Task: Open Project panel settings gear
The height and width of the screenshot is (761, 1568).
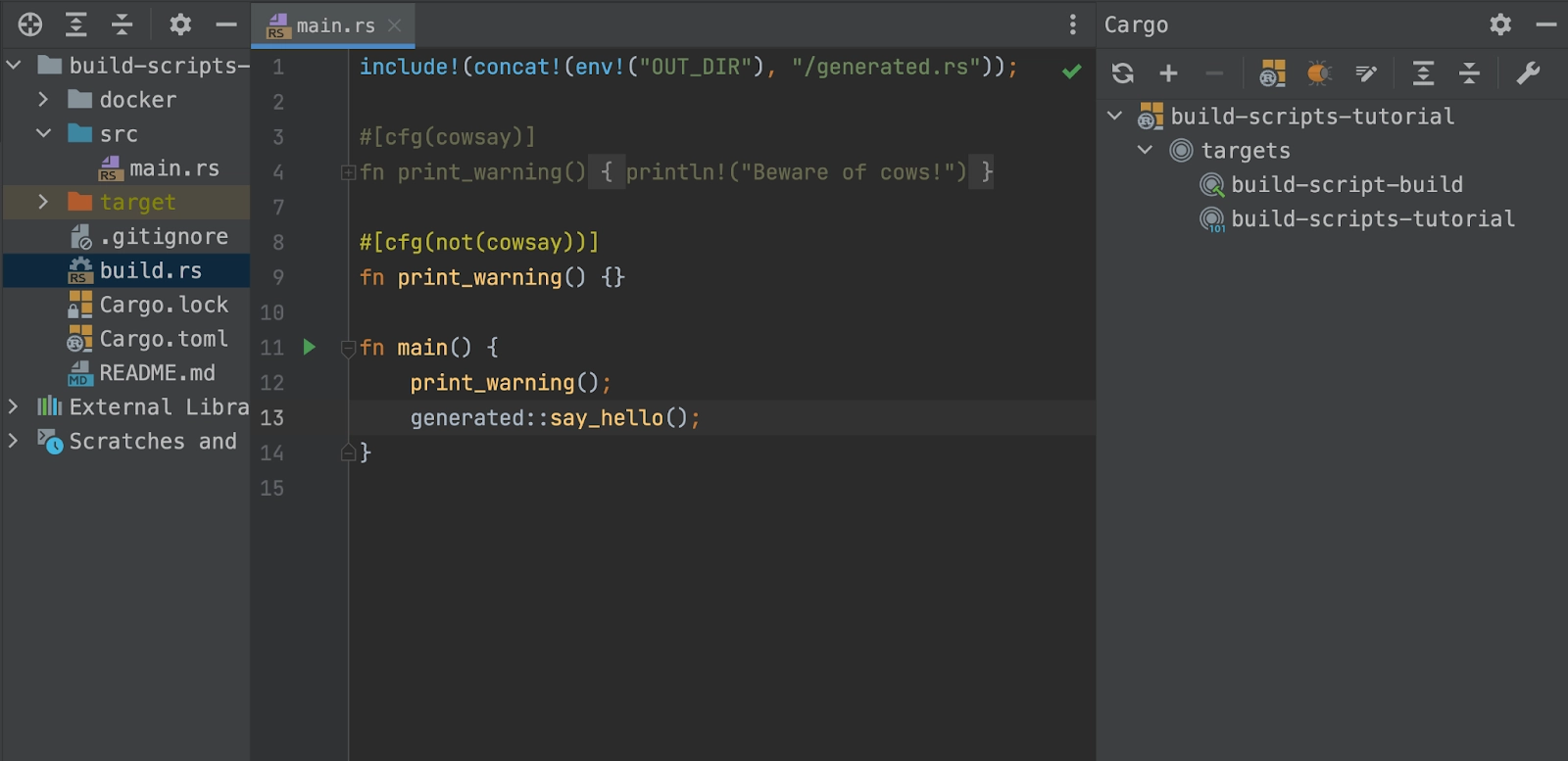Action: tap(180, 24)
